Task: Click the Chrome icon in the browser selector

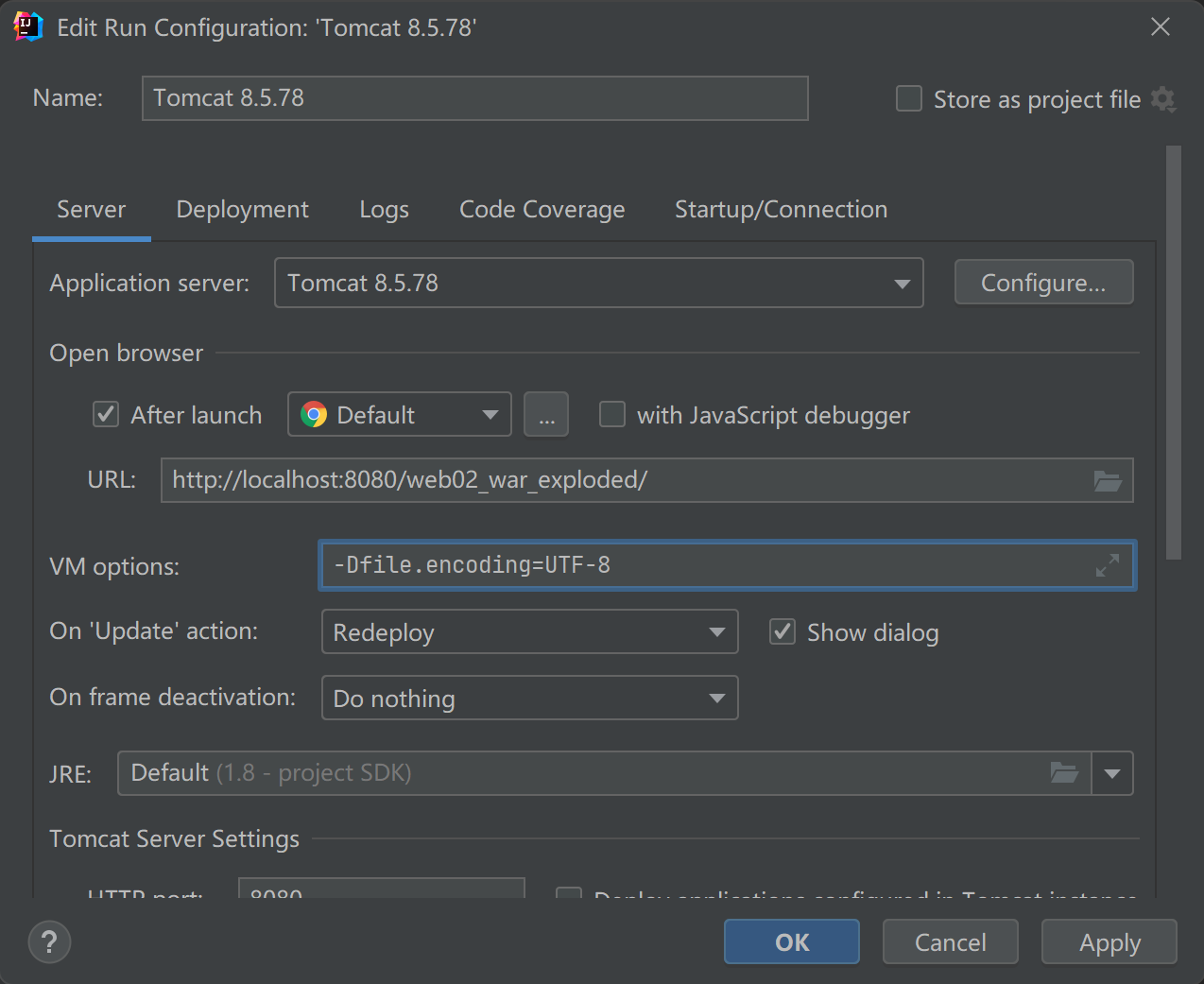Action: 314,414
